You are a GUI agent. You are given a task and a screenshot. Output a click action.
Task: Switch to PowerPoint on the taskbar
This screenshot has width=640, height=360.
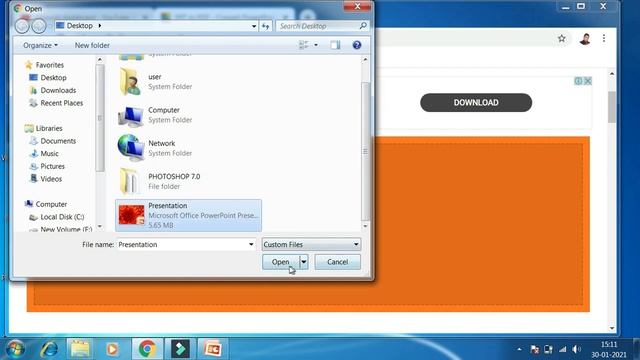point(213,349)
